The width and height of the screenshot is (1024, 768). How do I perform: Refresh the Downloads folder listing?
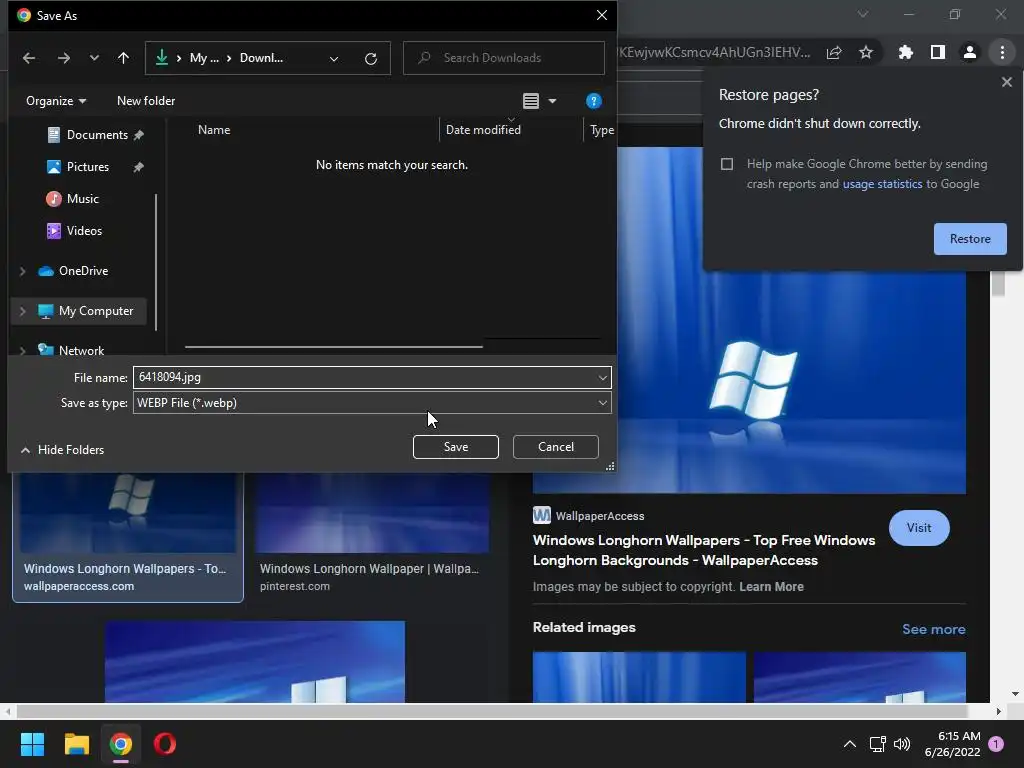point(371,59)
